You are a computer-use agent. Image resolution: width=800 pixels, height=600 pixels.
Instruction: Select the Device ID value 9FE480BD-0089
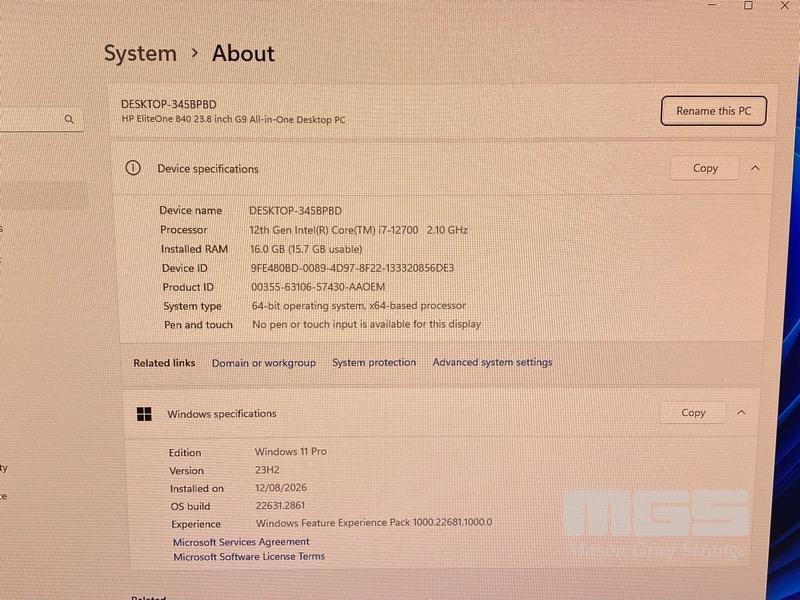tap(352, 268)
